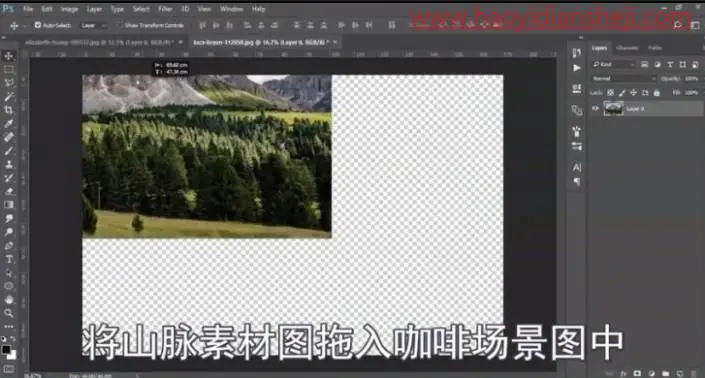Open the Fill value dropdown
The width and height of the screenshot is (705, 378).
[693, 93]
